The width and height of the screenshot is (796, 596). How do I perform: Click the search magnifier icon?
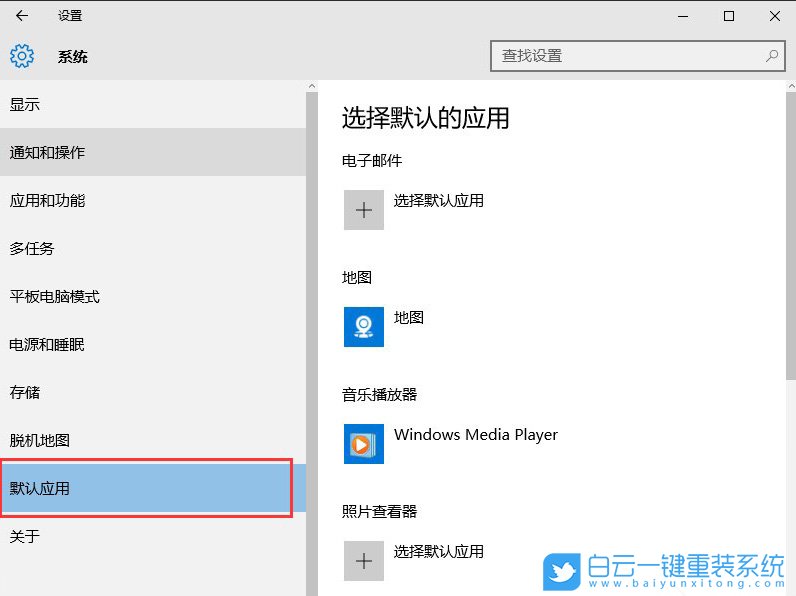[x=772, y=56]
